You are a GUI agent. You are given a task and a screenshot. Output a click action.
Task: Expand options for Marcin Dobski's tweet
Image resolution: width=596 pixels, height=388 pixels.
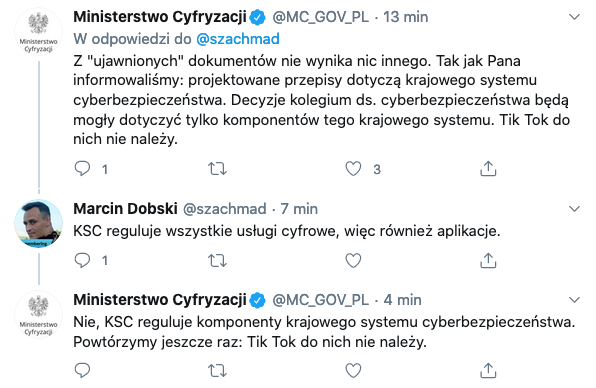(574, 209)
